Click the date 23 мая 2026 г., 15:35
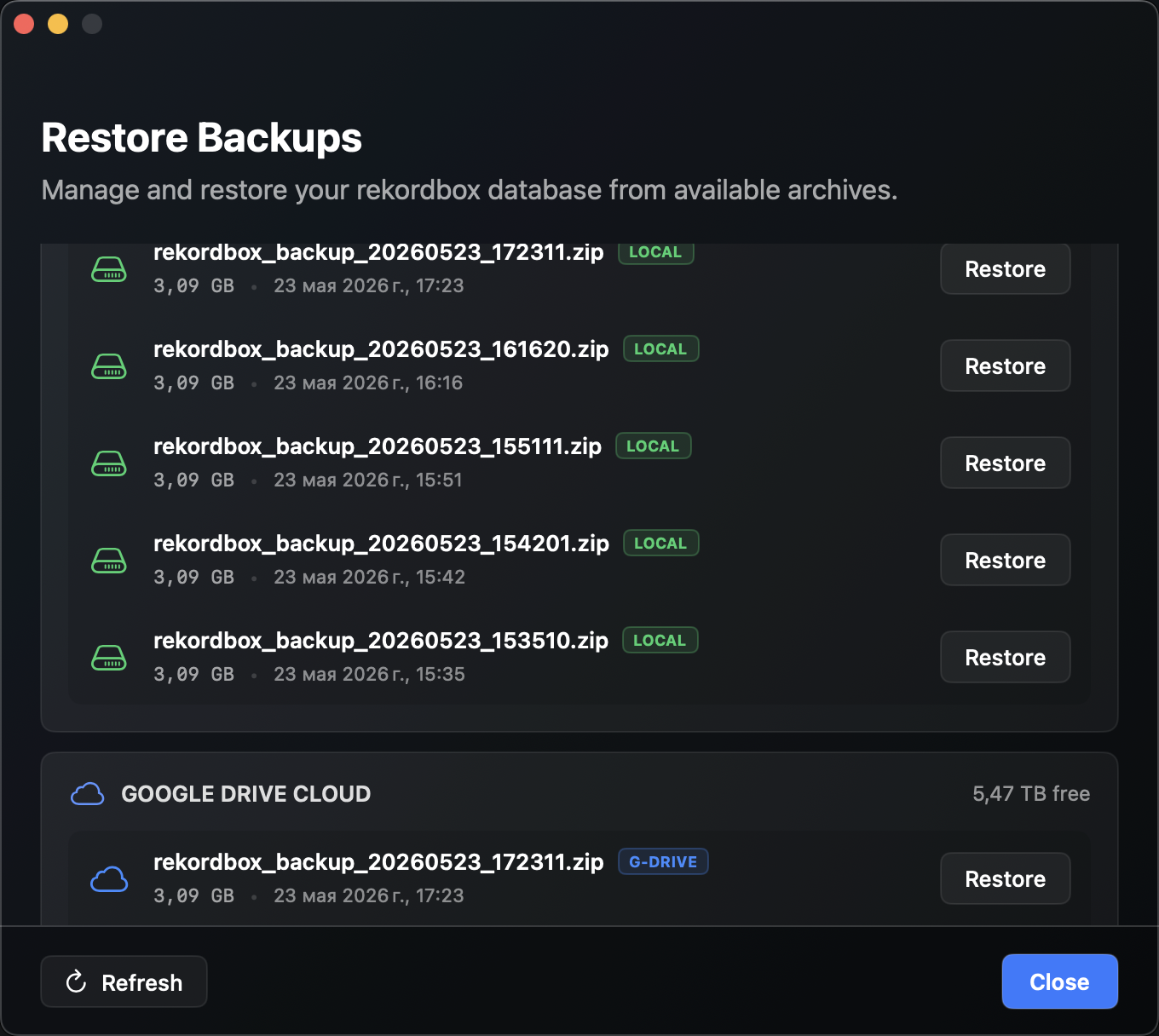1159x1036 pixels. tap(369, 675)
